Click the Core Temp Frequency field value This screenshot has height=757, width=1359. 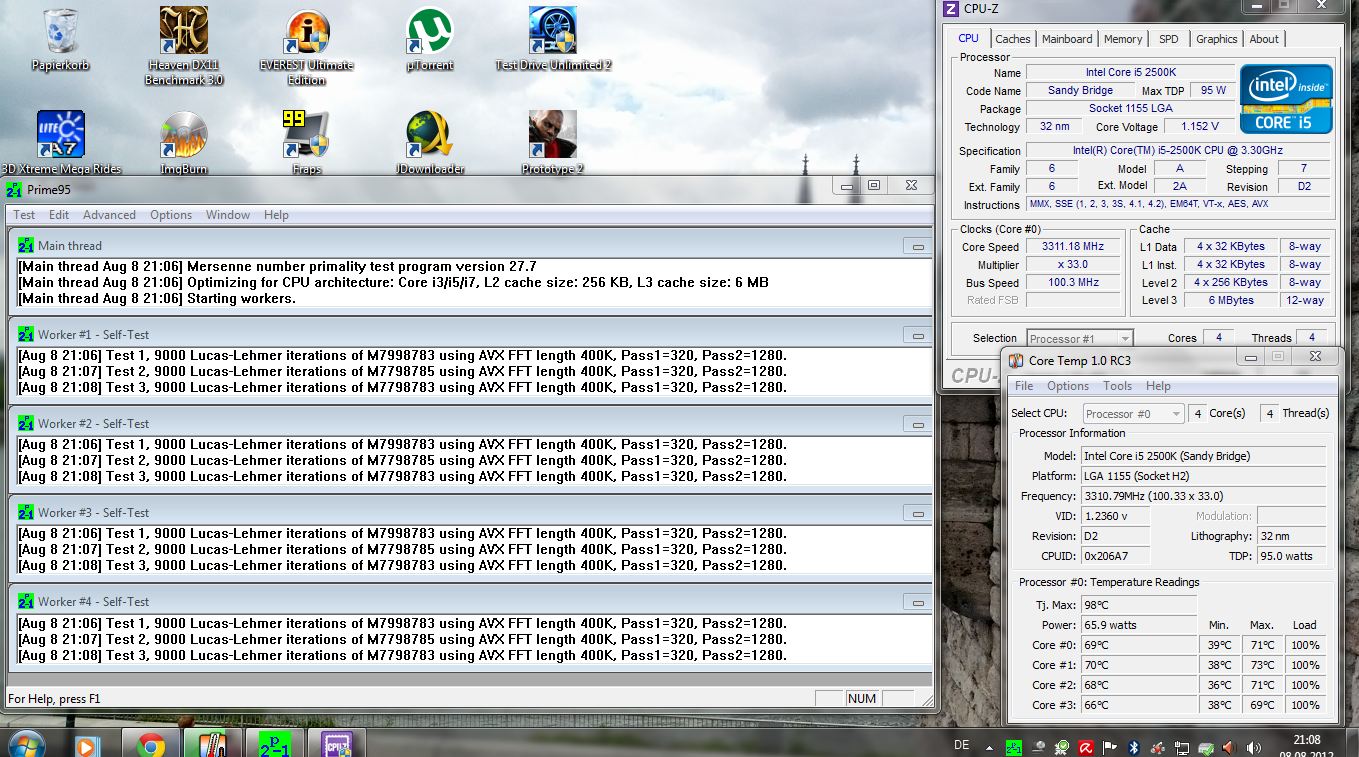[x=1204, y=496]
